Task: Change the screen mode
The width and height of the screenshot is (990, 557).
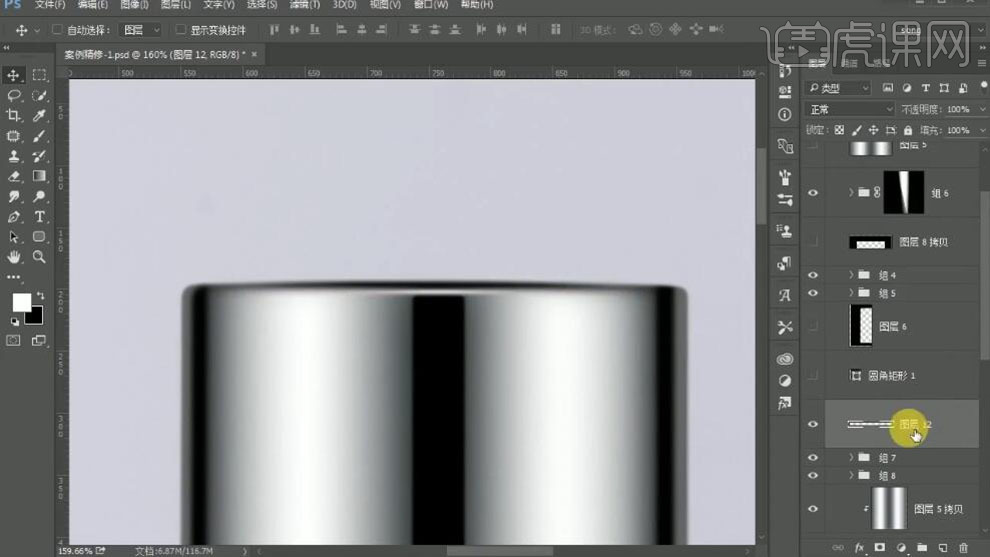Action: click(39, 340)
